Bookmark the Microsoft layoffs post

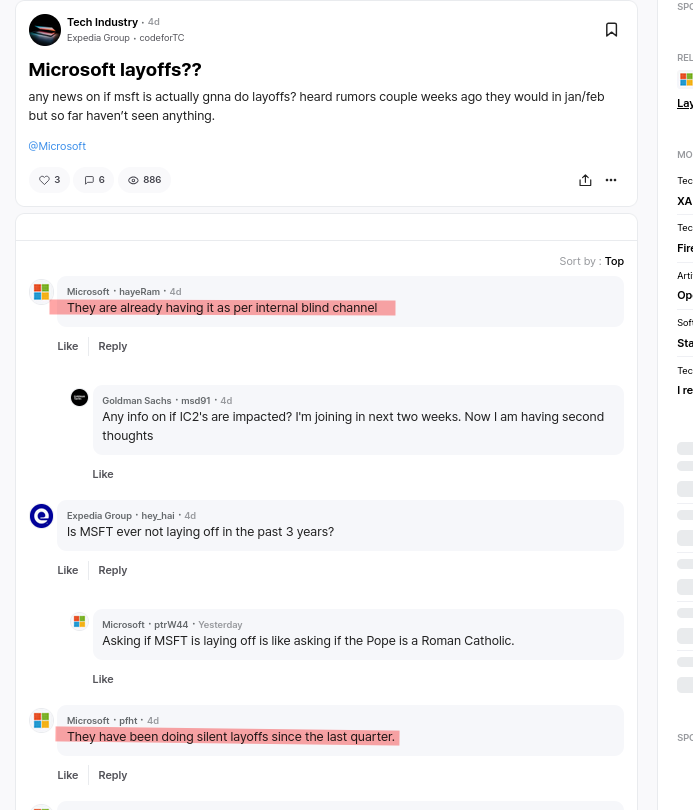point(611,29)
